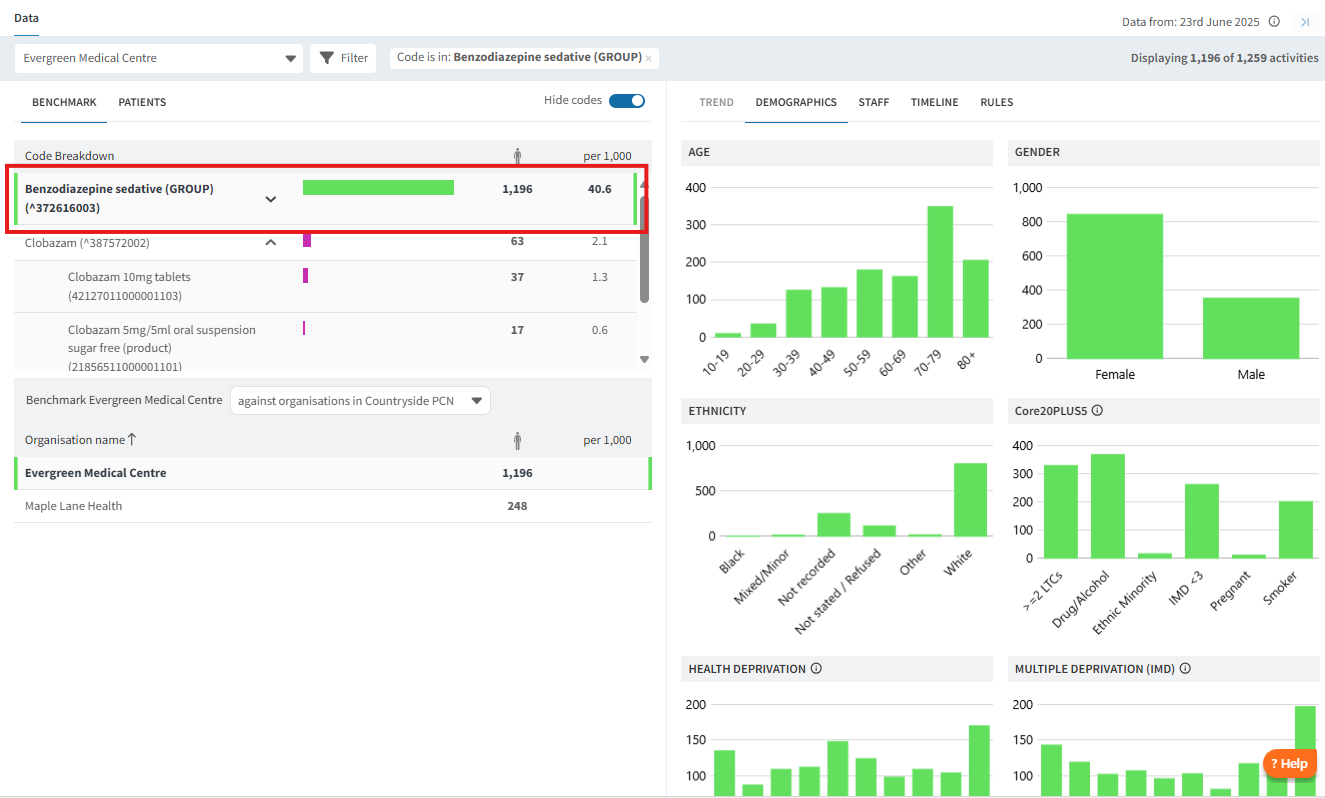Select the Clobazam 10mg tablets row
This screenshot has height=798, width=1325.
point(326,286)
